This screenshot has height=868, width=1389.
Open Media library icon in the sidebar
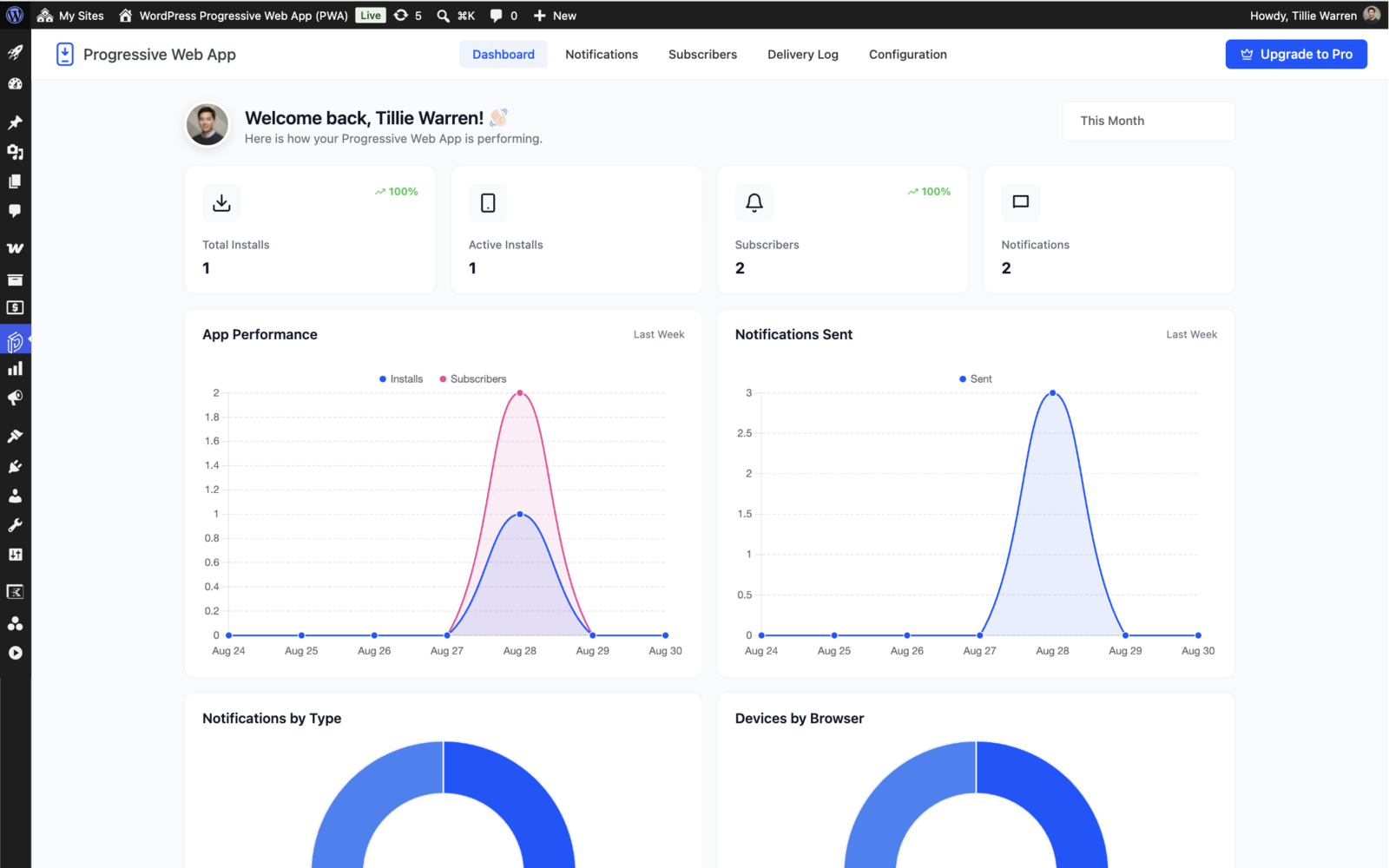tap(15, 152)
